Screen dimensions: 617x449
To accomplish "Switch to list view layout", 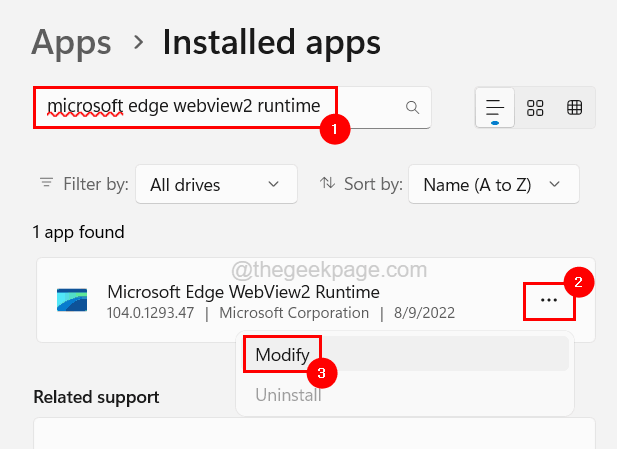I will [x=495, y=108].
